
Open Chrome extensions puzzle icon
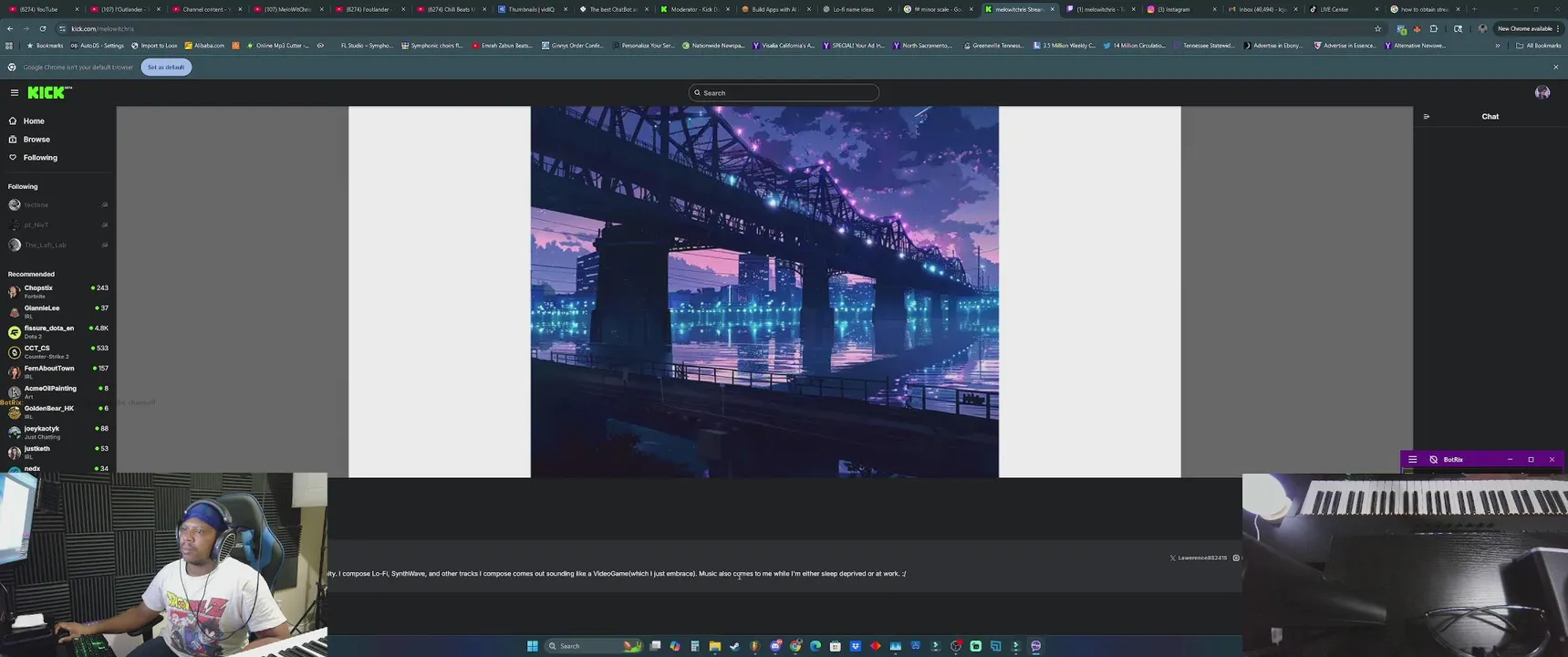pyautogui.click(x=1434, y=28)
